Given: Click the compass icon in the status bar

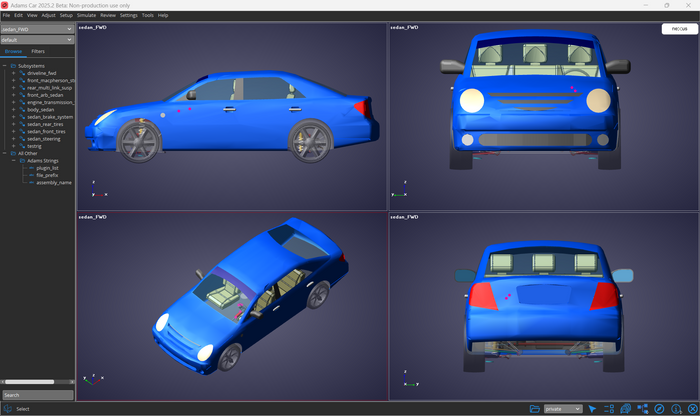Looking at the screenshot, I should [x=659, y=409].
